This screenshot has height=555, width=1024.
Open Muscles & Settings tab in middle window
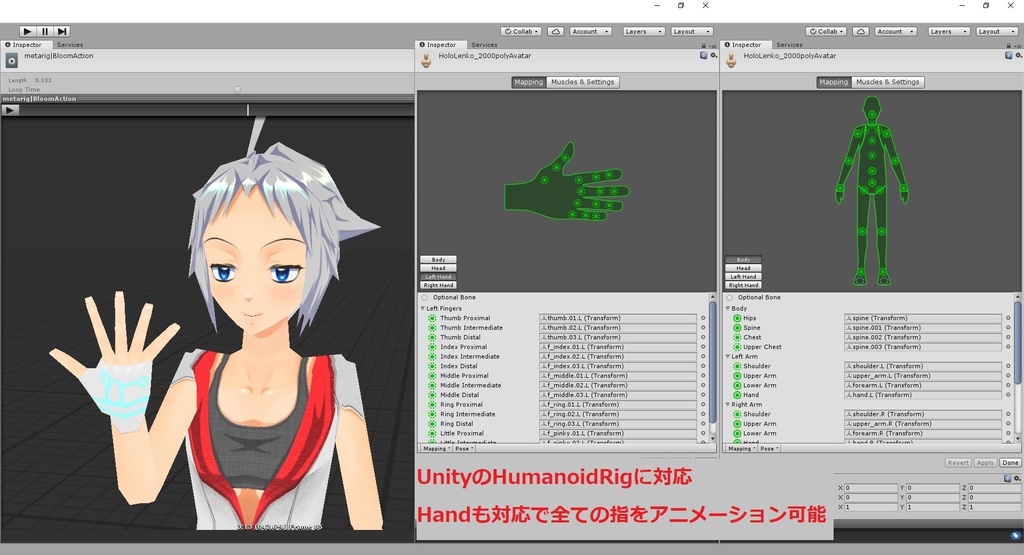(x=583, y=82)
